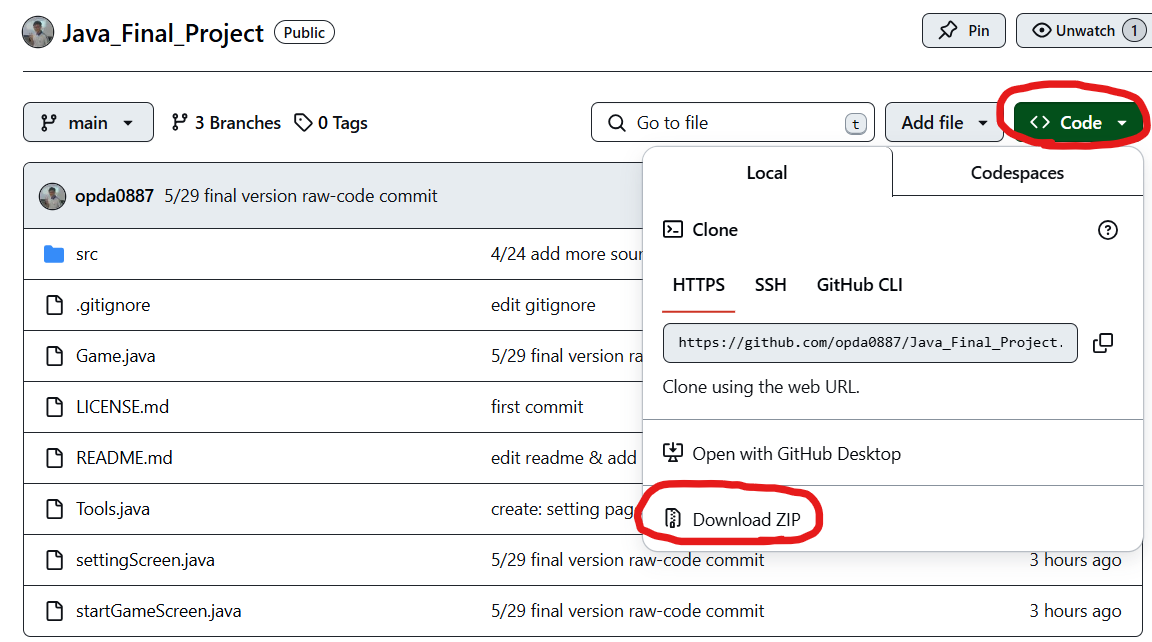This screenshot has width=1152, height=642.
Task: Click the repository clone URL field
Action: tap(870, 343)
